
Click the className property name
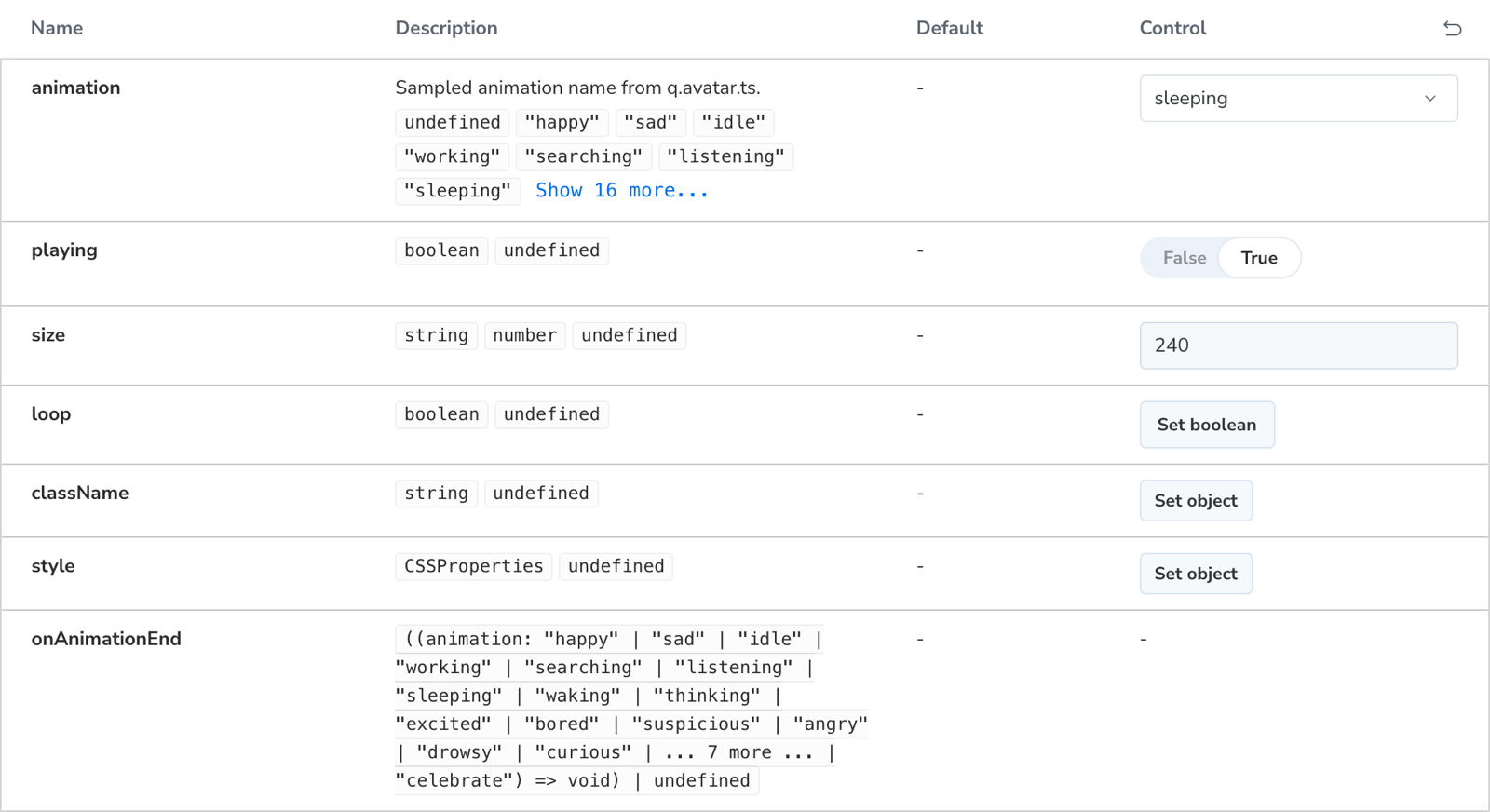(x=80, y=493)
